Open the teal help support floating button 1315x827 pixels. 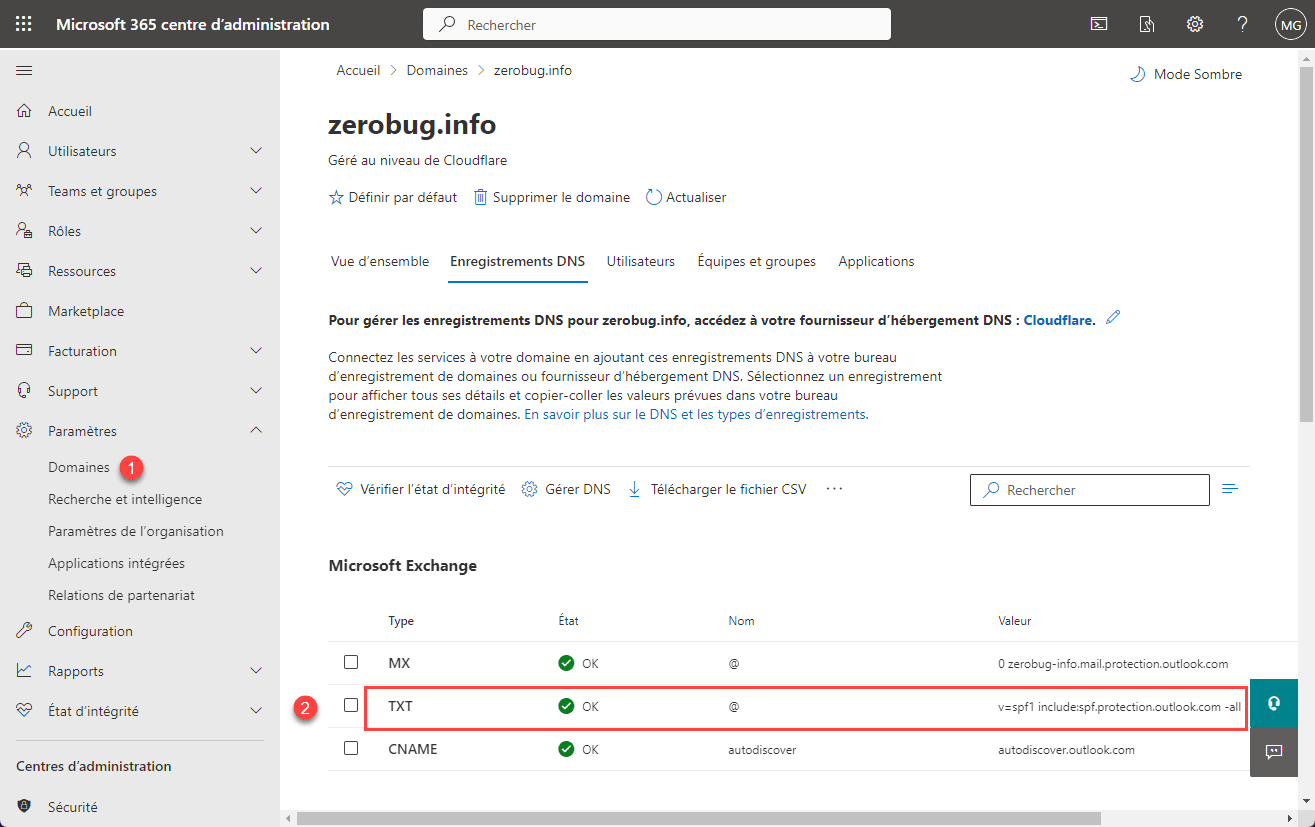coord(1274,703)
